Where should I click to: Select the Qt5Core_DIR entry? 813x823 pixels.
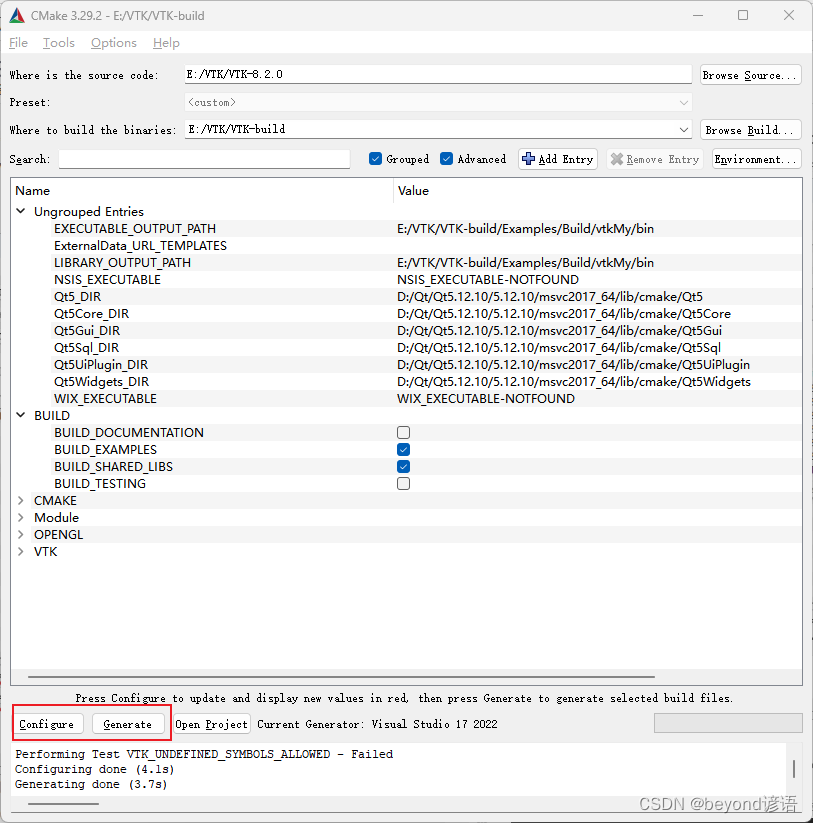(x=91, y=313)
